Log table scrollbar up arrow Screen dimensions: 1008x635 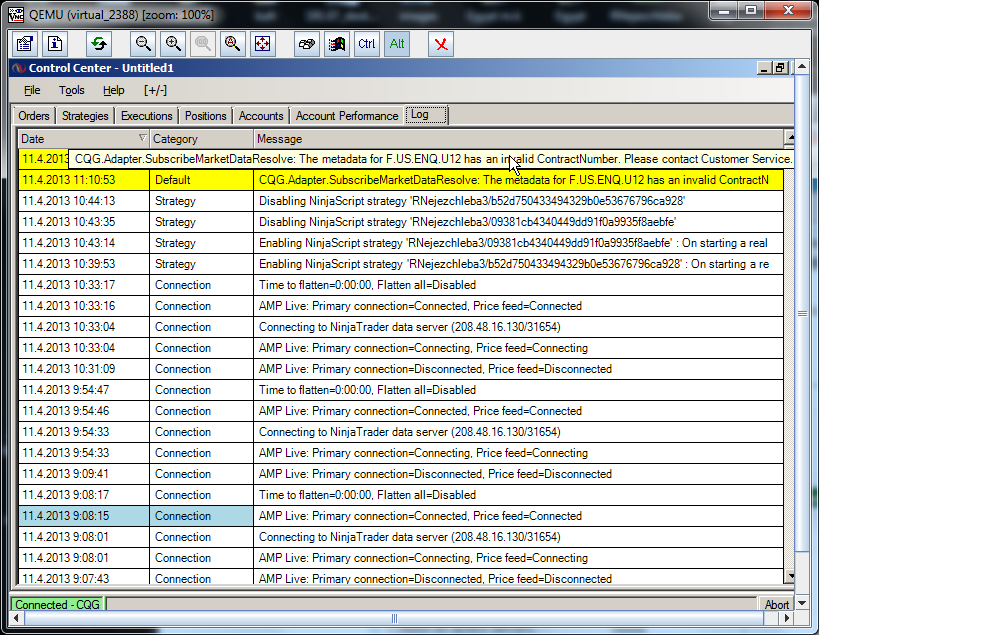(789, 138)
